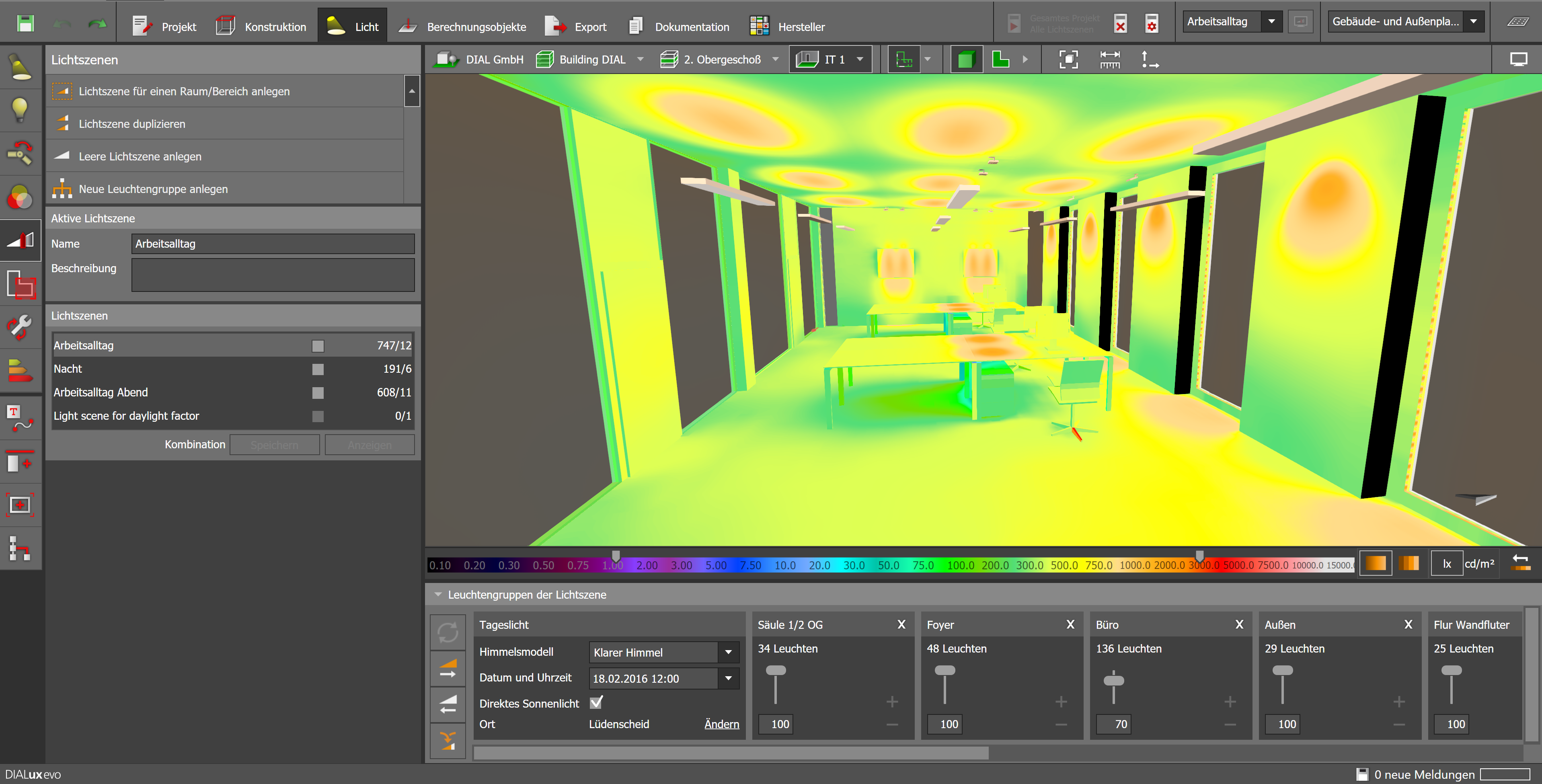Click the lamp bulb sidebar icon
Viewport: 1542px width, 784px height.
21,110
